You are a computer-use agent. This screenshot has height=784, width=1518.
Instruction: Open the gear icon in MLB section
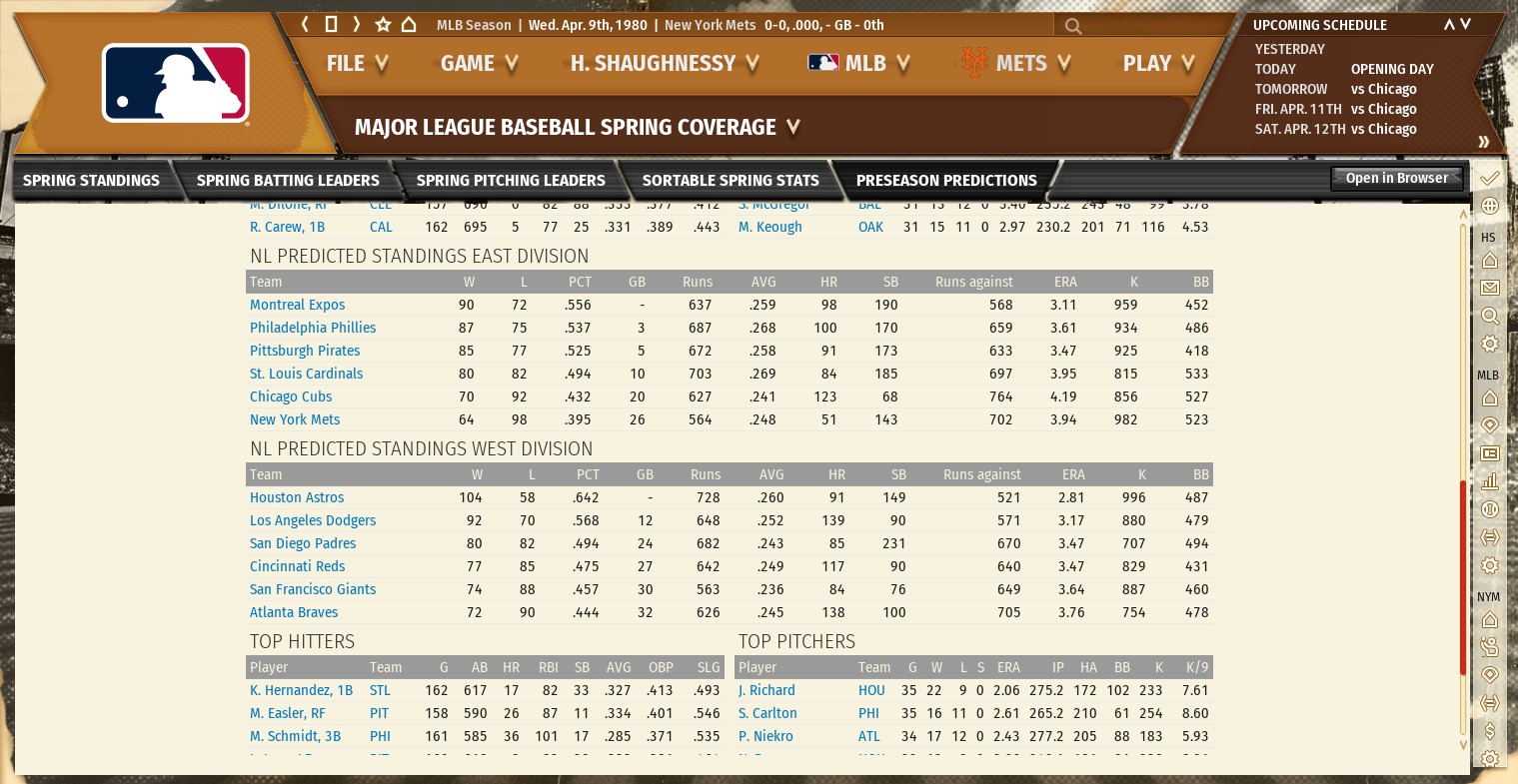point(1489,565)
